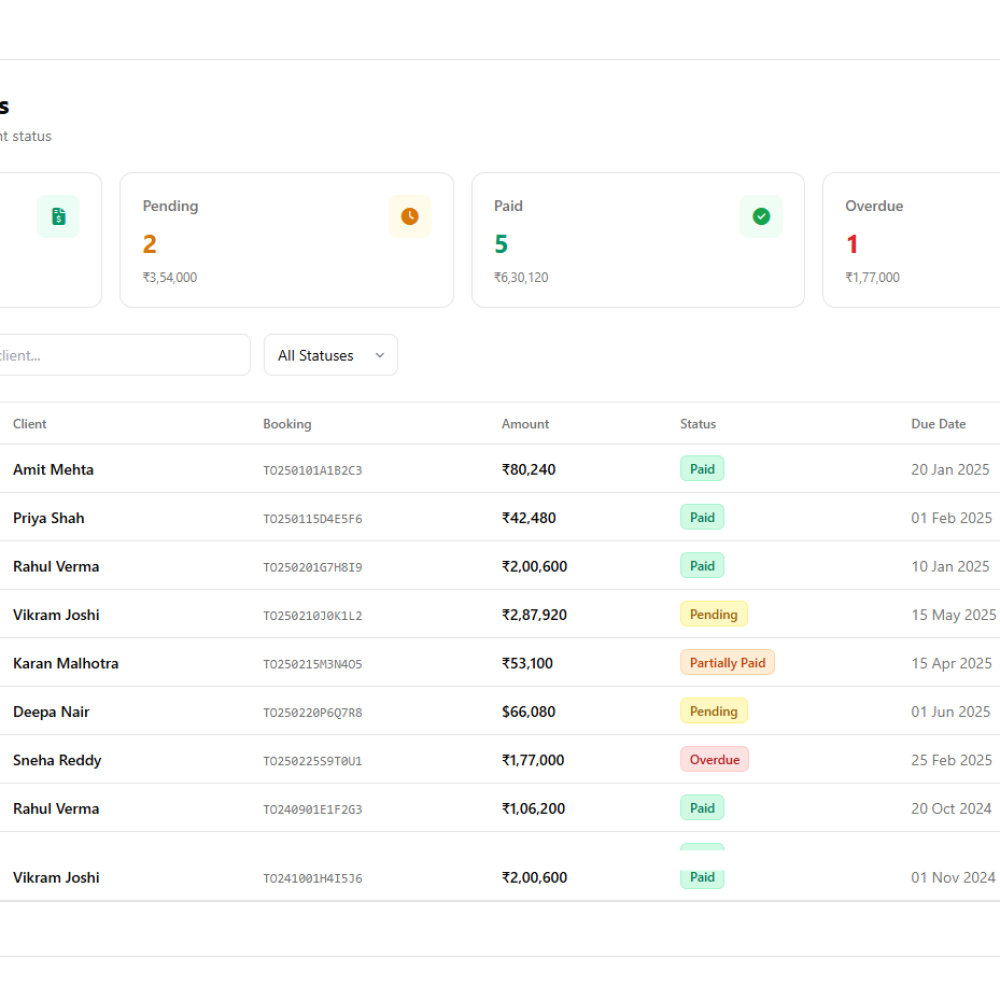Click Vikram Joshi in the 01 Nov 2024 row
The width and height of the screenshot is (1000, 1000).
tap(56, 878)
